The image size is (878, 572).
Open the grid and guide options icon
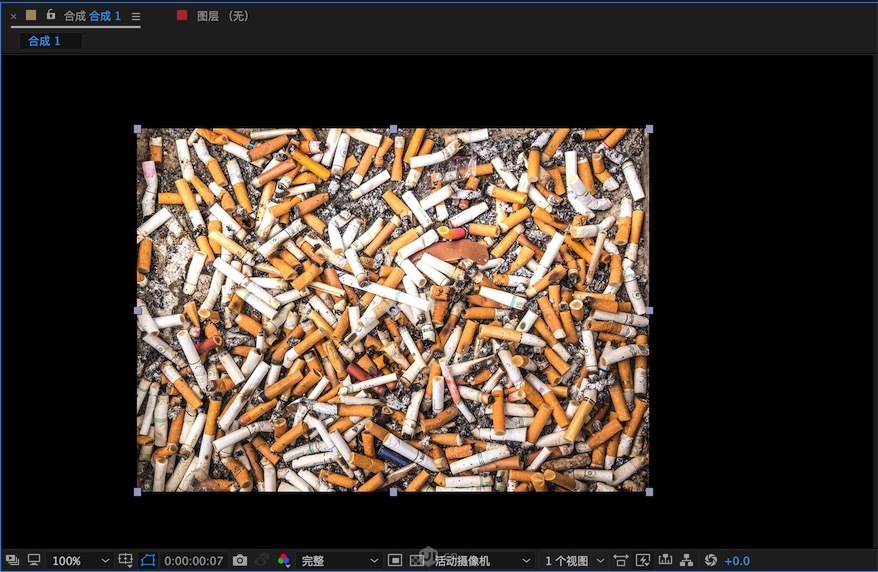(x=126, y=561)
